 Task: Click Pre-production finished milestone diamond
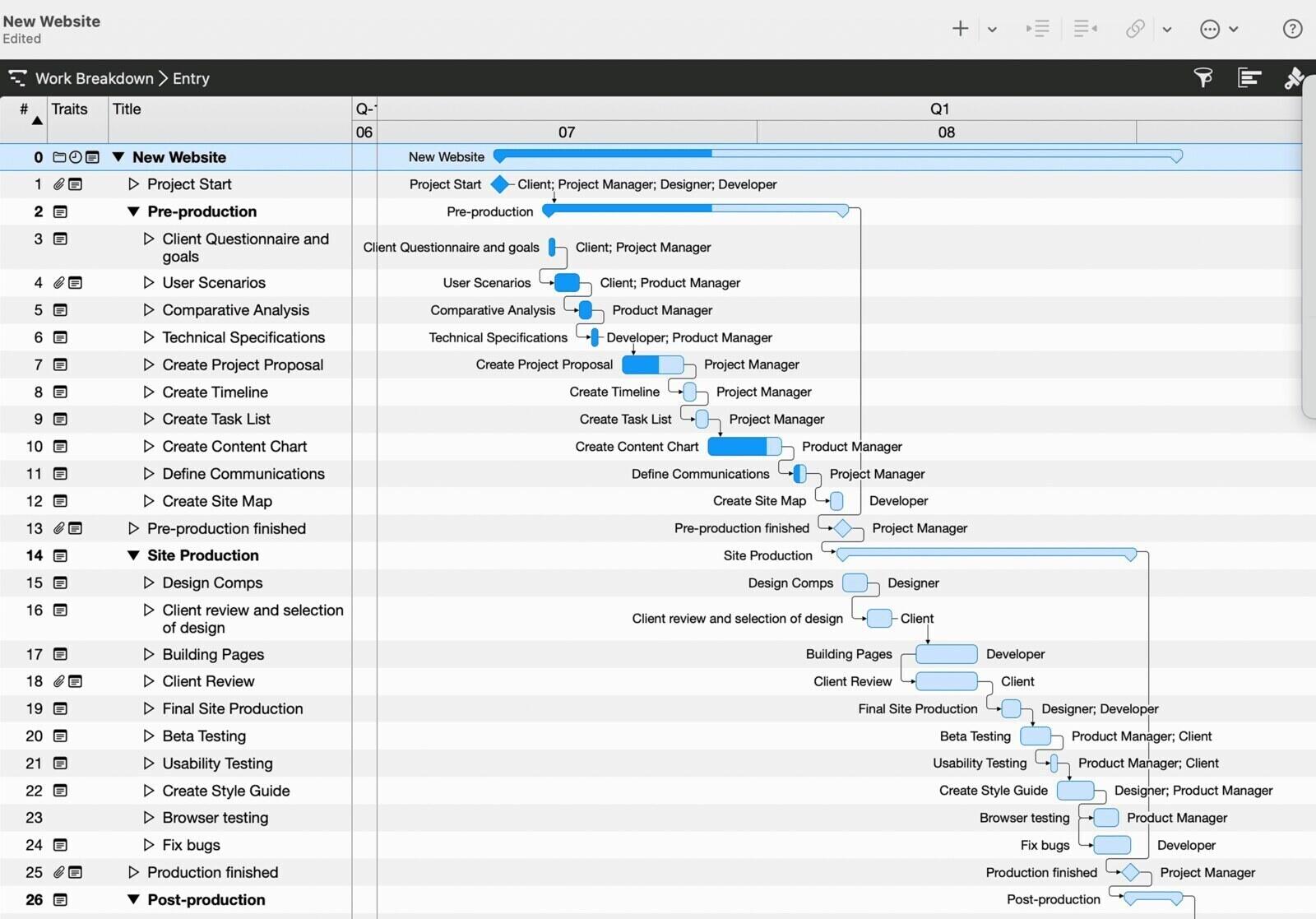coord(842,528)
